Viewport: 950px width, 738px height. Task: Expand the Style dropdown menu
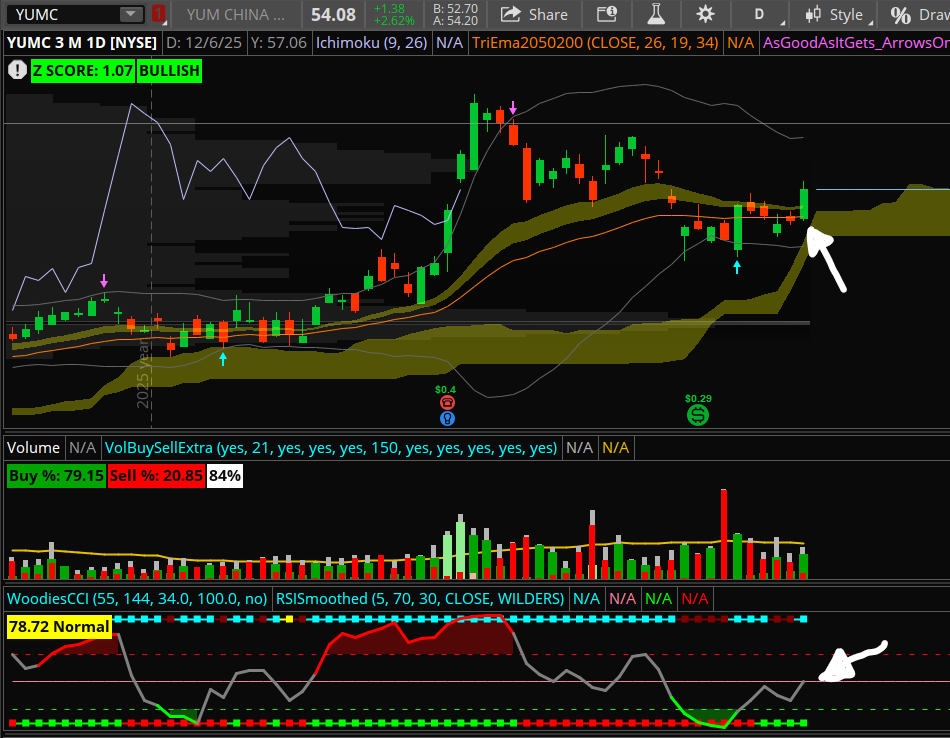[x=847, y=15]
